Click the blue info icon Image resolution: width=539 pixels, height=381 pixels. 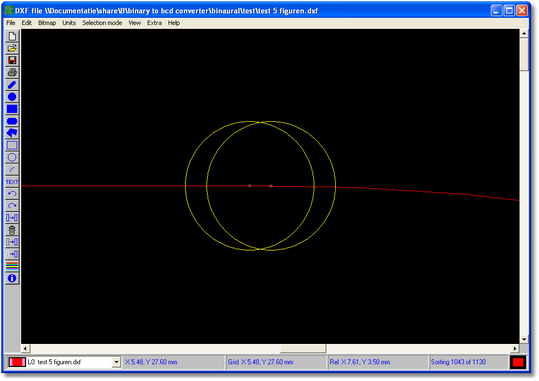(x=12, y=278)
